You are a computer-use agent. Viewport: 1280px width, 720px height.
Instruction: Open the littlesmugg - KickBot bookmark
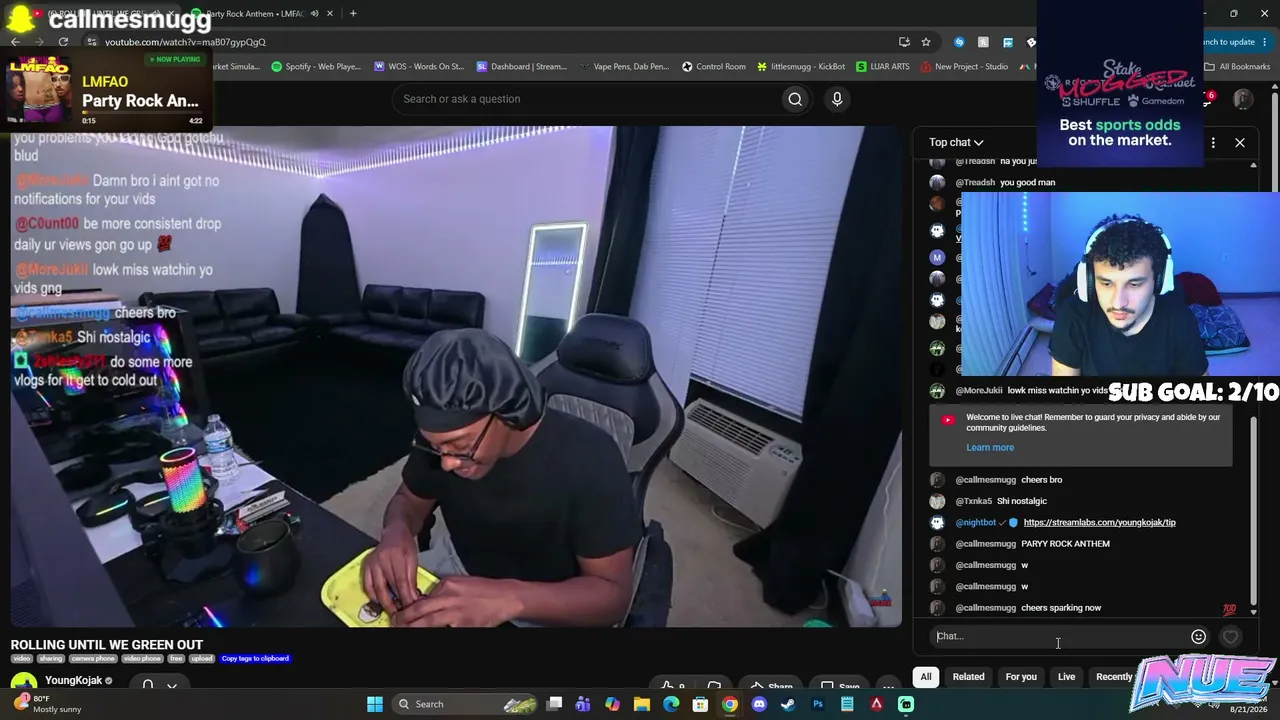(801, 67)
